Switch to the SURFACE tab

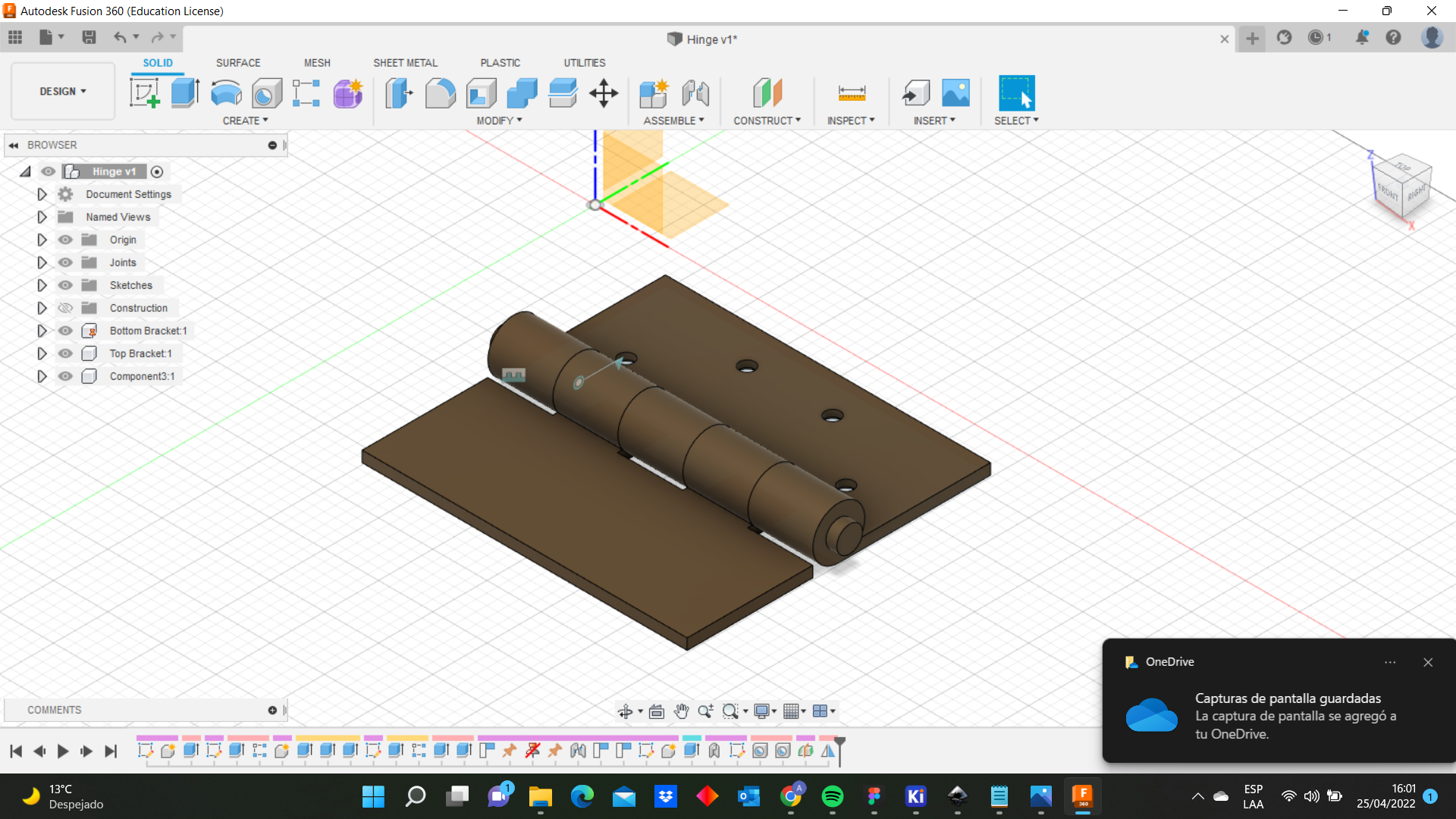[238, 63]
